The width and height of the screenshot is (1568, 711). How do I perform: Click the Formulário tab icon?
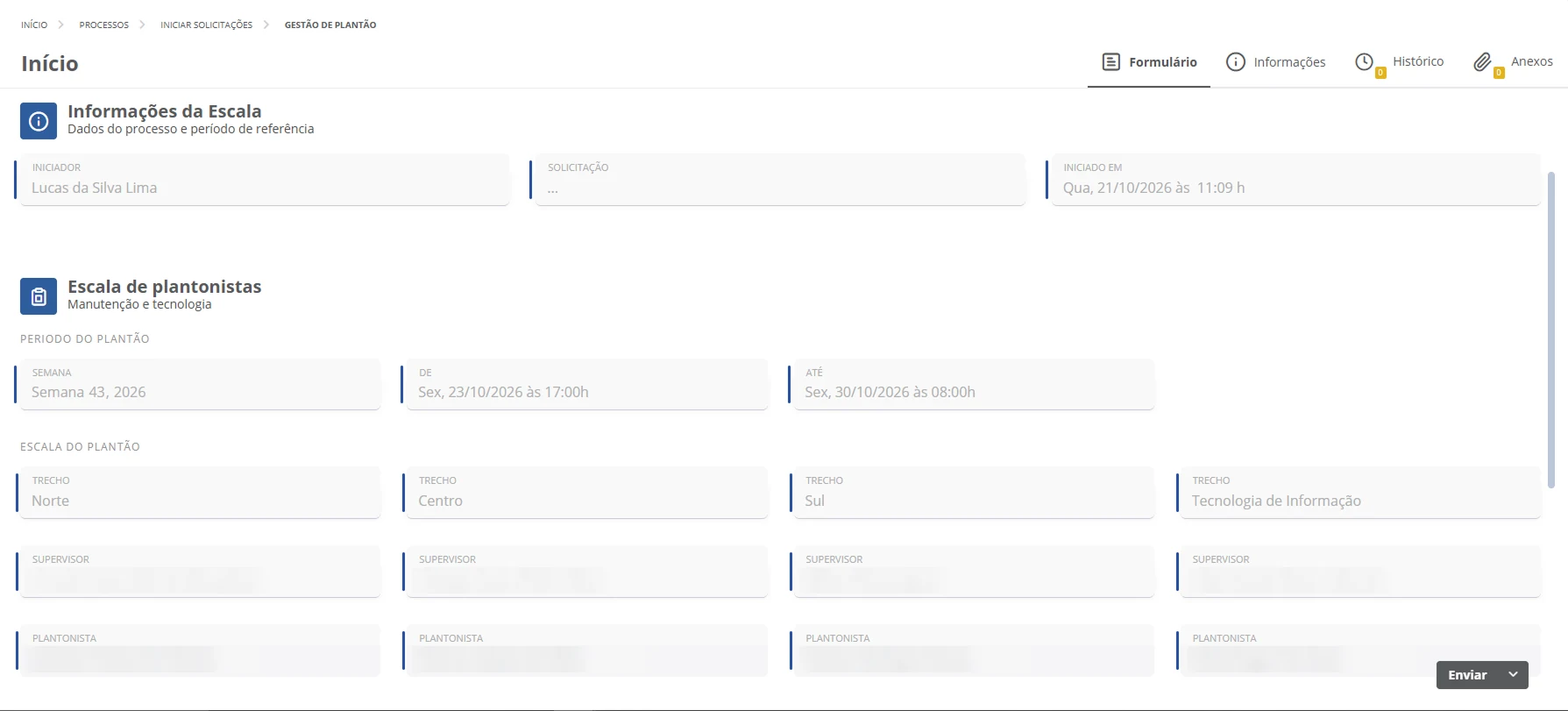pyautogui.click(x=1110, y=61)
